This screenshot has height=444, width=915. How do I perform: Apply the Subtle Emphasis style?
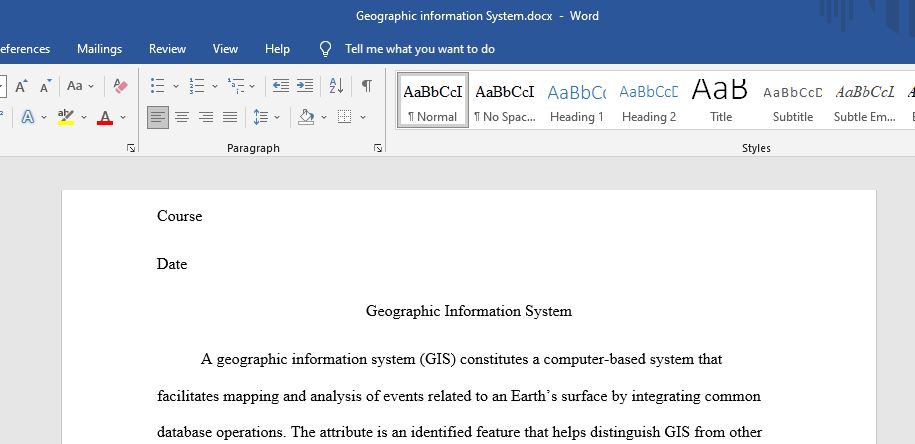pos(865,100)
